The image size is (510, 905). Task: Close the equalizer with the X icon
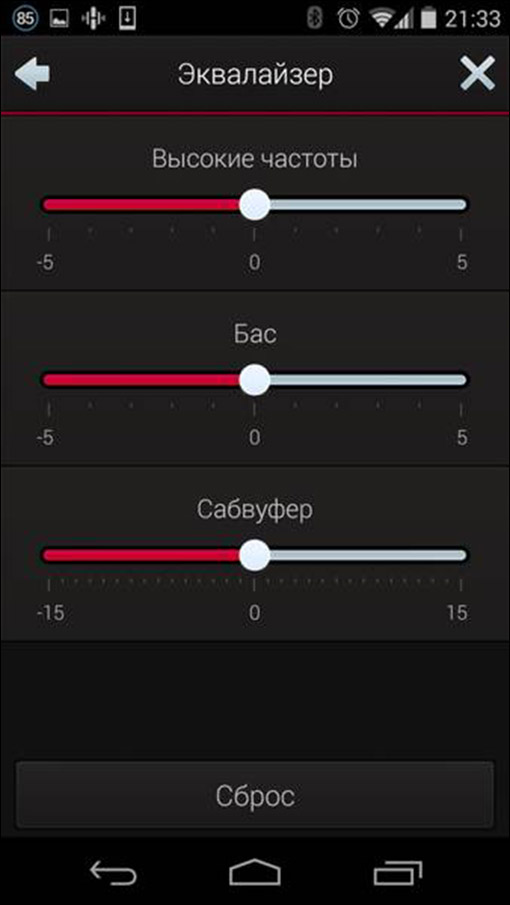pyautogui.click(x=477, y=73)
